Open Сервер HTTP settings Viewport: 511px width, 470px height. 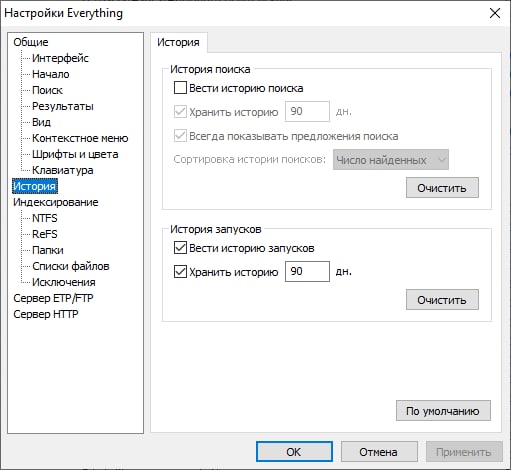coord(46,314)
